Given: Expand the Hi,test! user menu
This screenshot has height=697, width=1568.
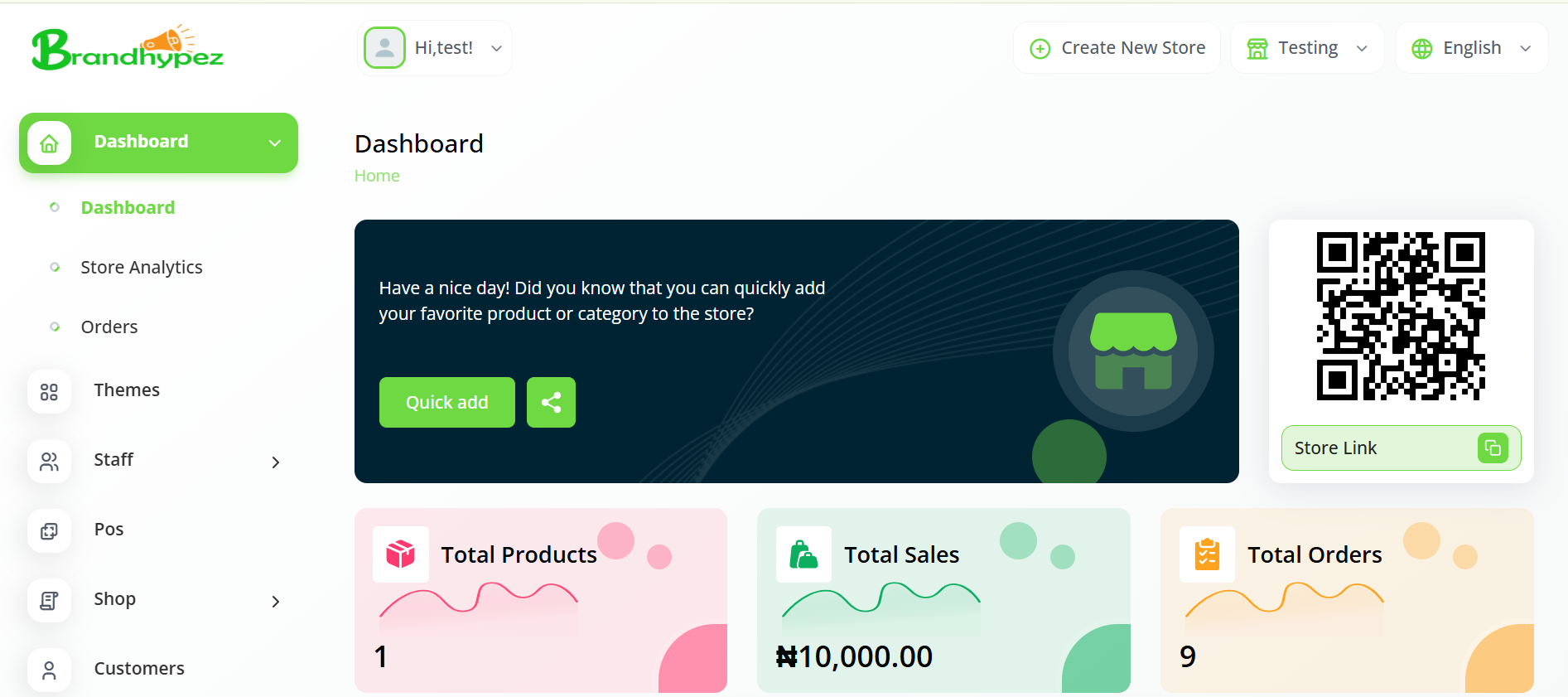Looking at the screenshot, I should coord(496,47).
